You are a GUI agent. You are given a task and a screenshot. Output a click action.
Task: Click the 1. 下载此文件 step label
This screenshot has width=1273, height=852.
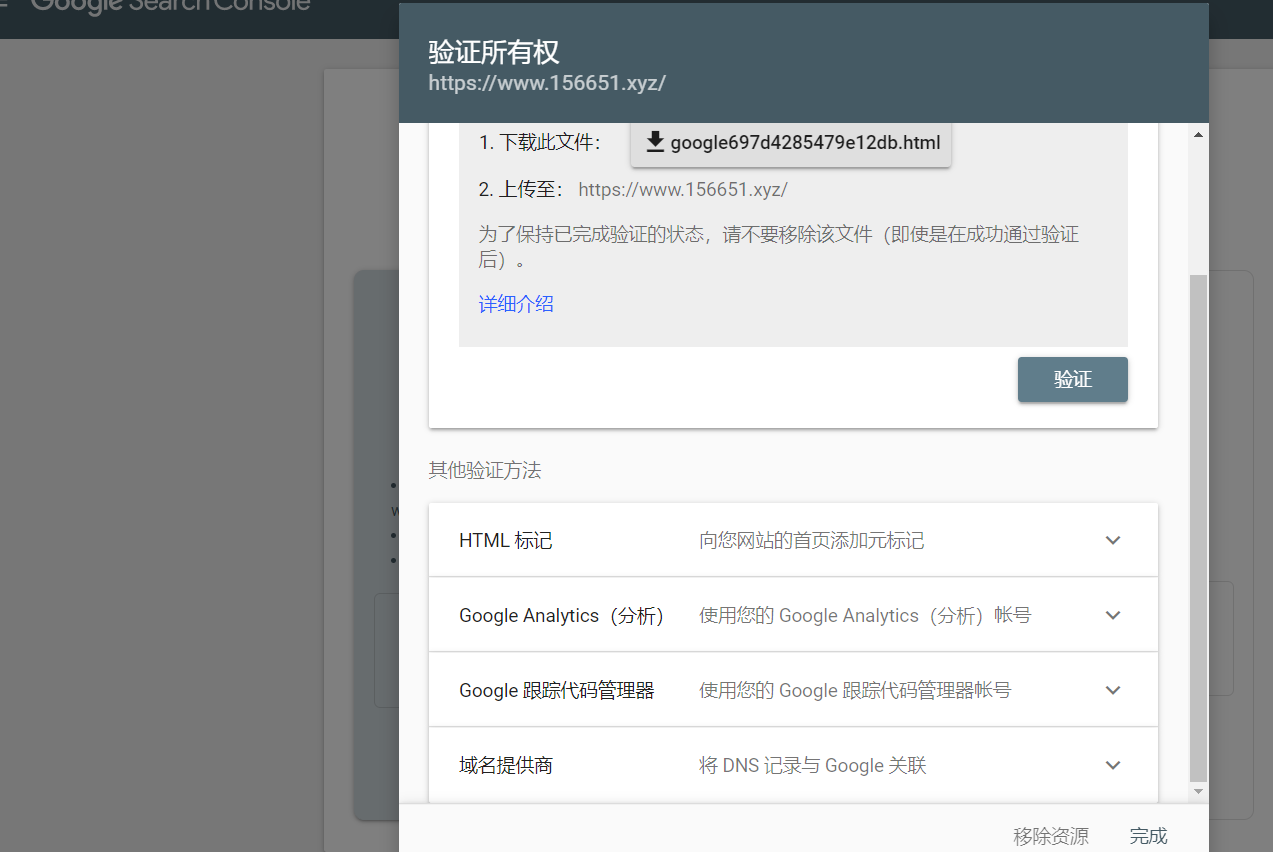click(x=540, y=143)
